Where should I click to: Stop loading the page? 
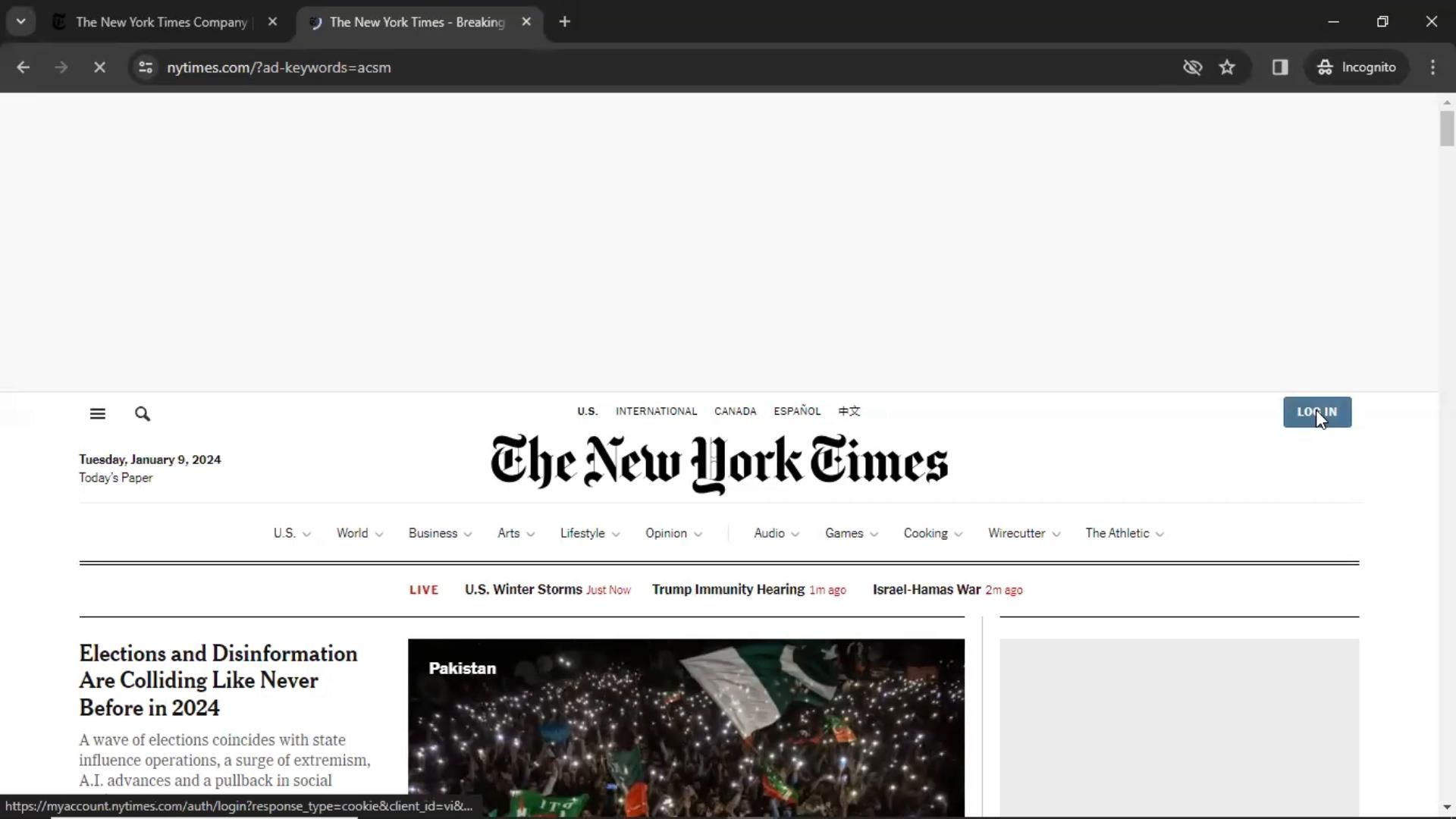(99, 67)
